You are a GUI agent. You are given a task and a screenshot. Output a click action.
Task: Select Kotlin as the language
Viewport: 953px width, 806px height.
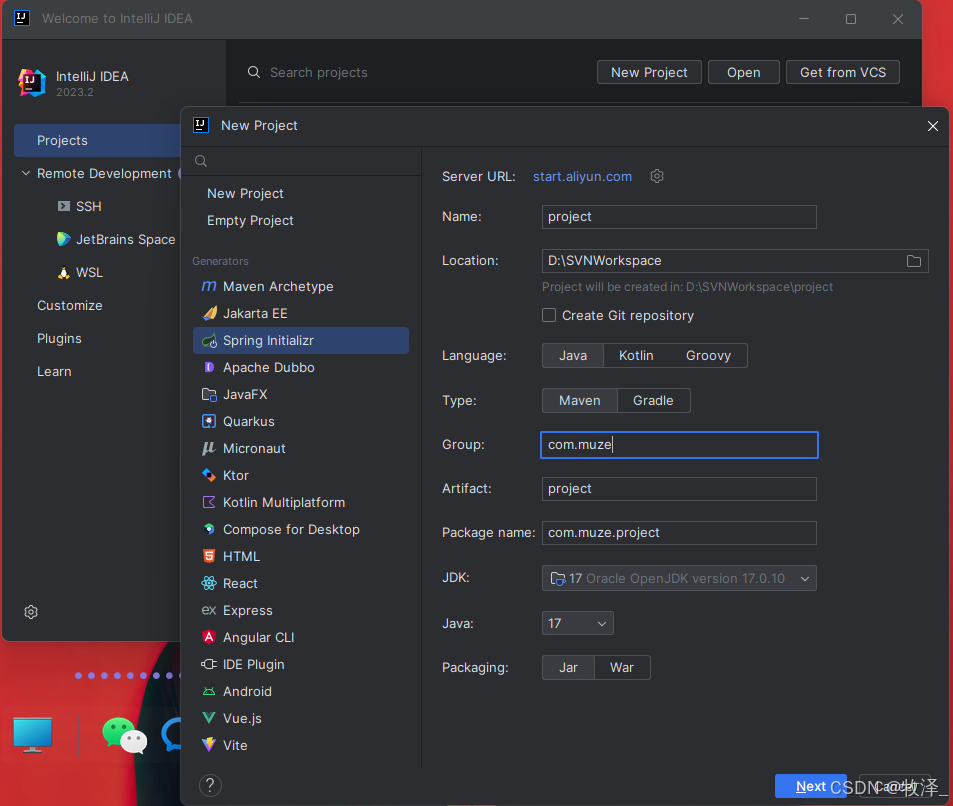pos(636,356)
